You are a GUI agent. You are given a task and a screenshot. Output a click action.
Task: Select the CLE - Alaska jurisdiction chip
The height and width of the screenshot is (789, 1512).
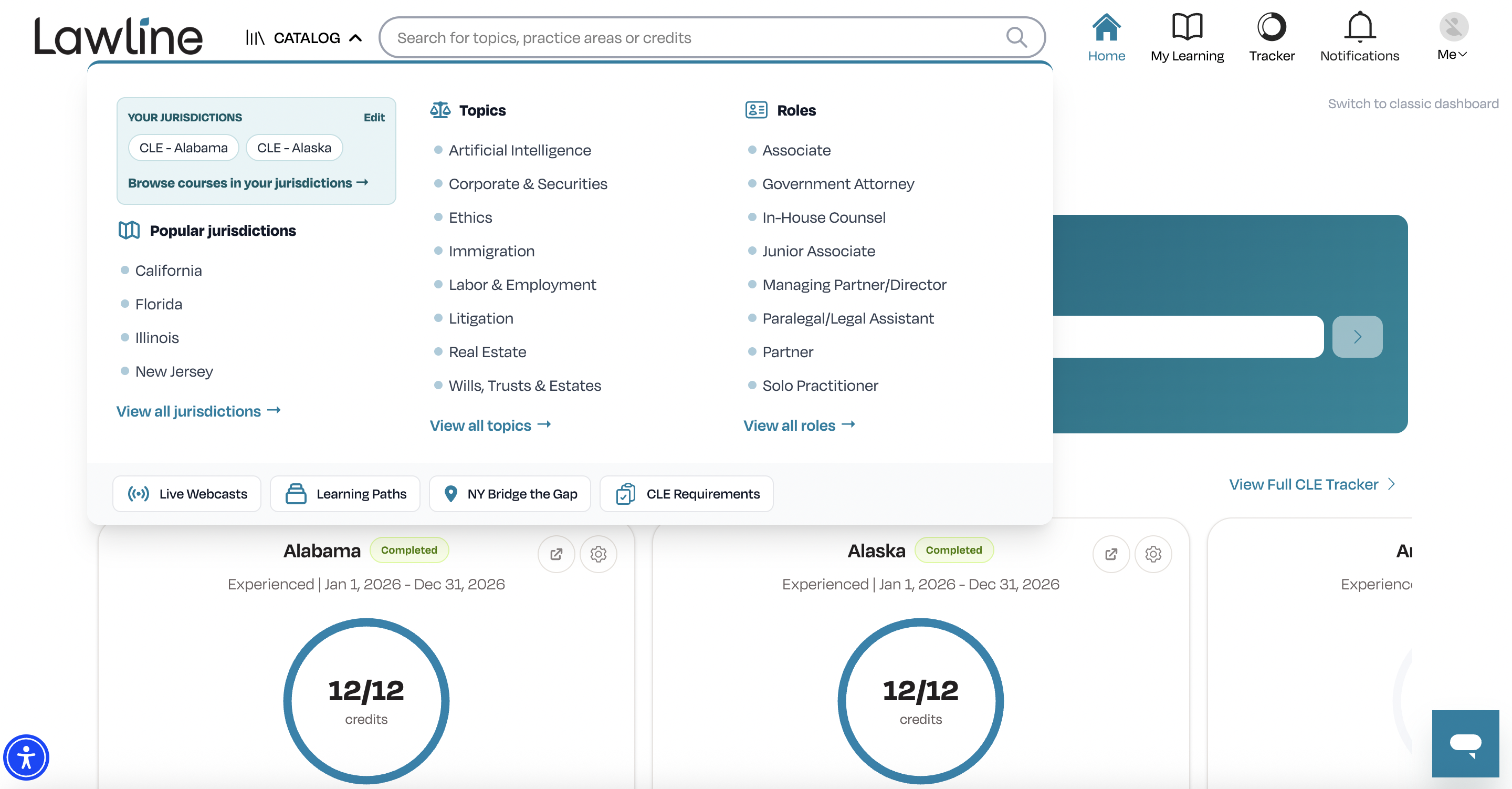click(x=294, y=148)
